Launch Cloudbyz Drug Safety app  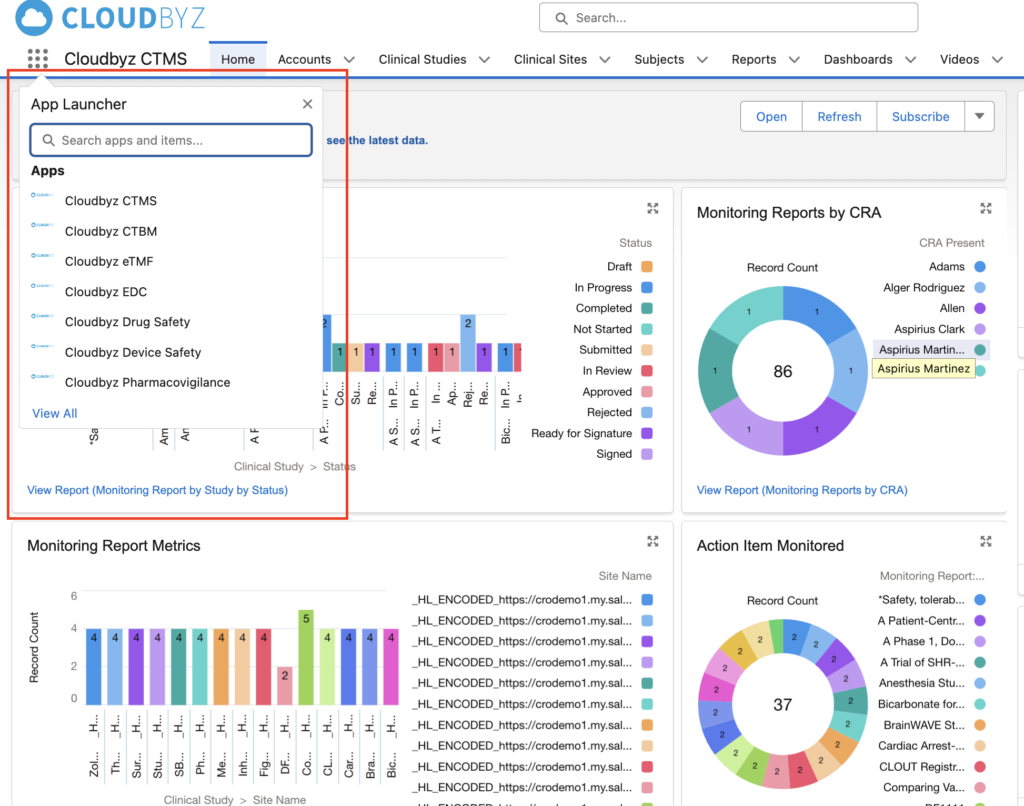click(127, 322)
